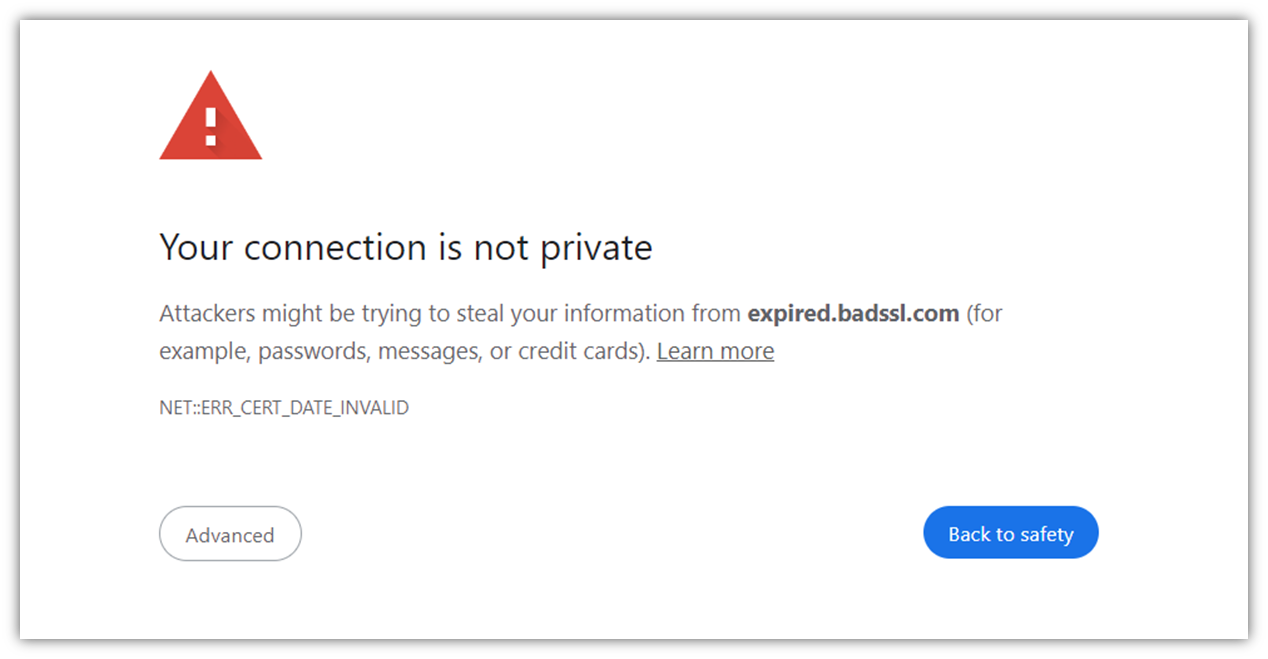Click the warning icon above the heading
Image resolution: width=1268 pixels, height=659 pixels.
coord(210,115)
